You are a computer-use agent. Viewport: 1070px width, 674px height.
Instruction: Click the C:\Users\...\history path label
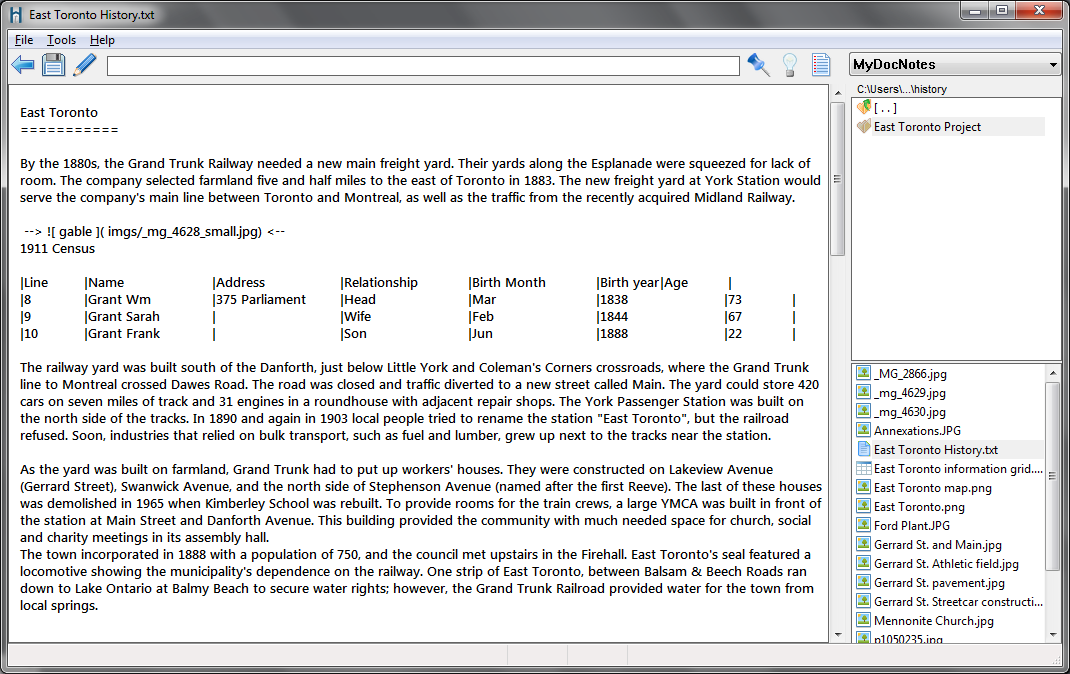pyautogui.click(x=901, y=89)
